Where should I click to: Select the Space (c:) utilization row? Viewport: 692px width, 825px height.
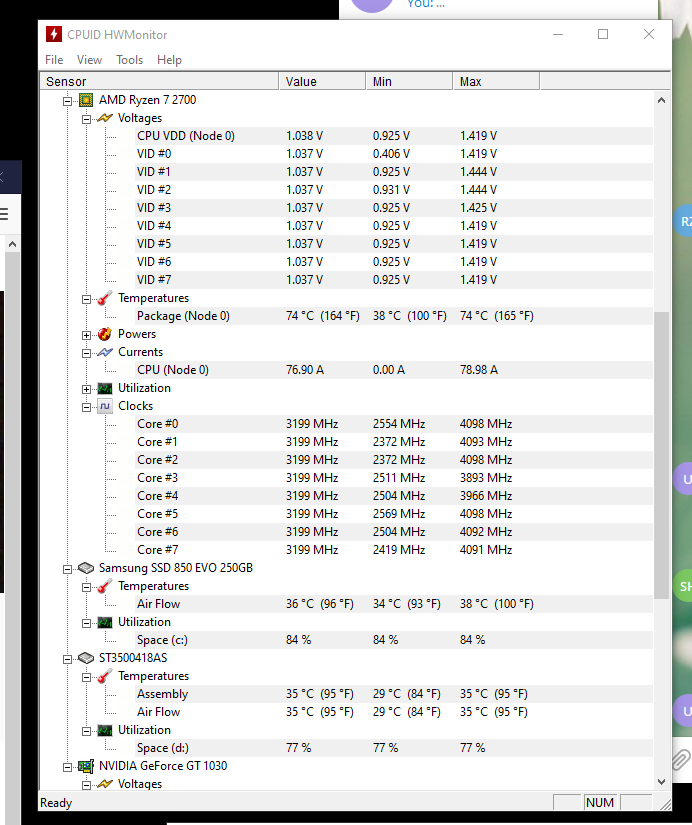[x=394, y=640]
